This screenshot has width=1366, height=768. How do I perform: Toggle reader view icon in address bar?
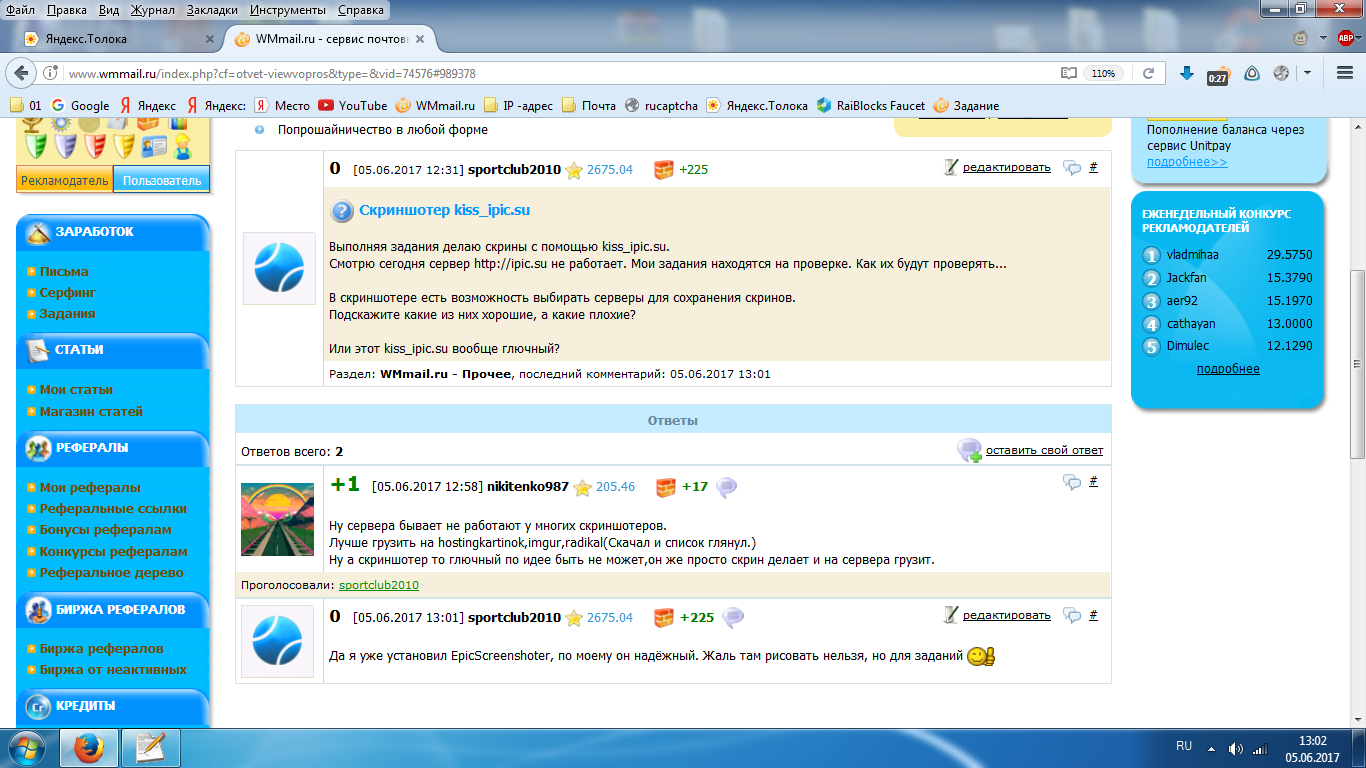coord(1069,73)
